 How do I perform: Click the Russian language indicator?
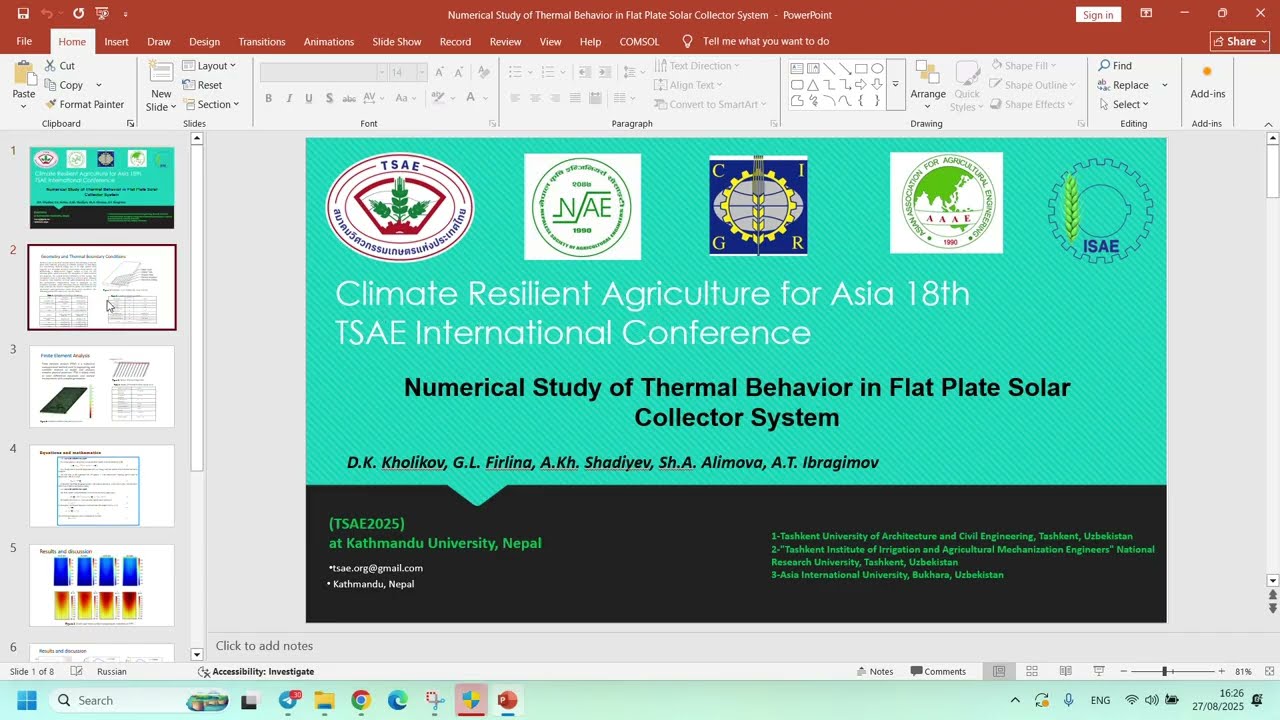pos(112,672)
